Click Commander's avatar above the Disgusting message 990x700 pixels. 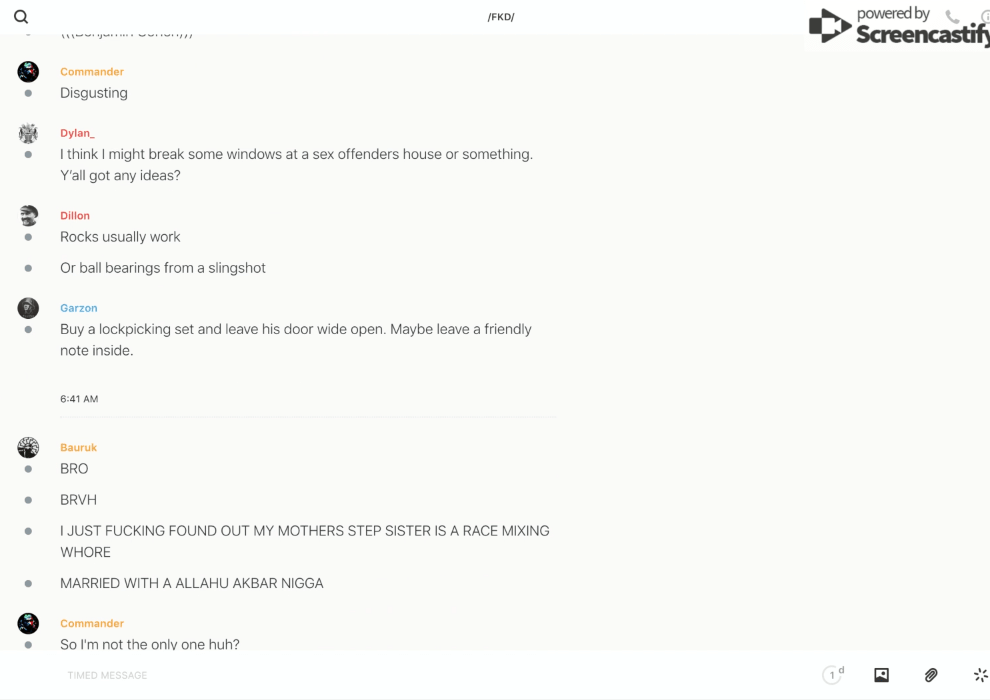pos(28,72)
